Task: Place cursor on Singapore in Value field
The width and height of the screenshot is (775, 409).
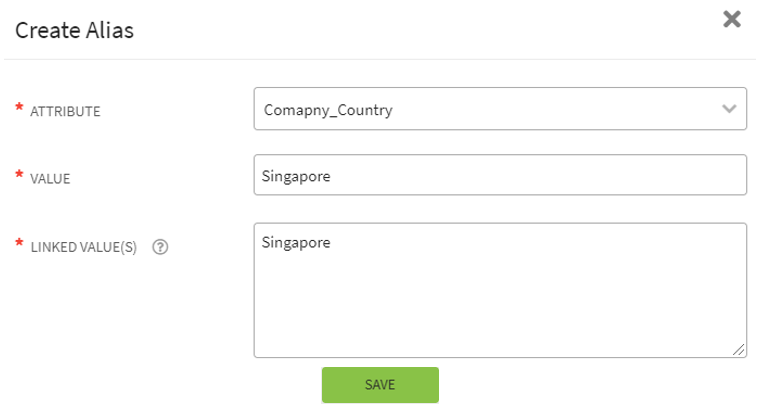Action: [296, 176]
